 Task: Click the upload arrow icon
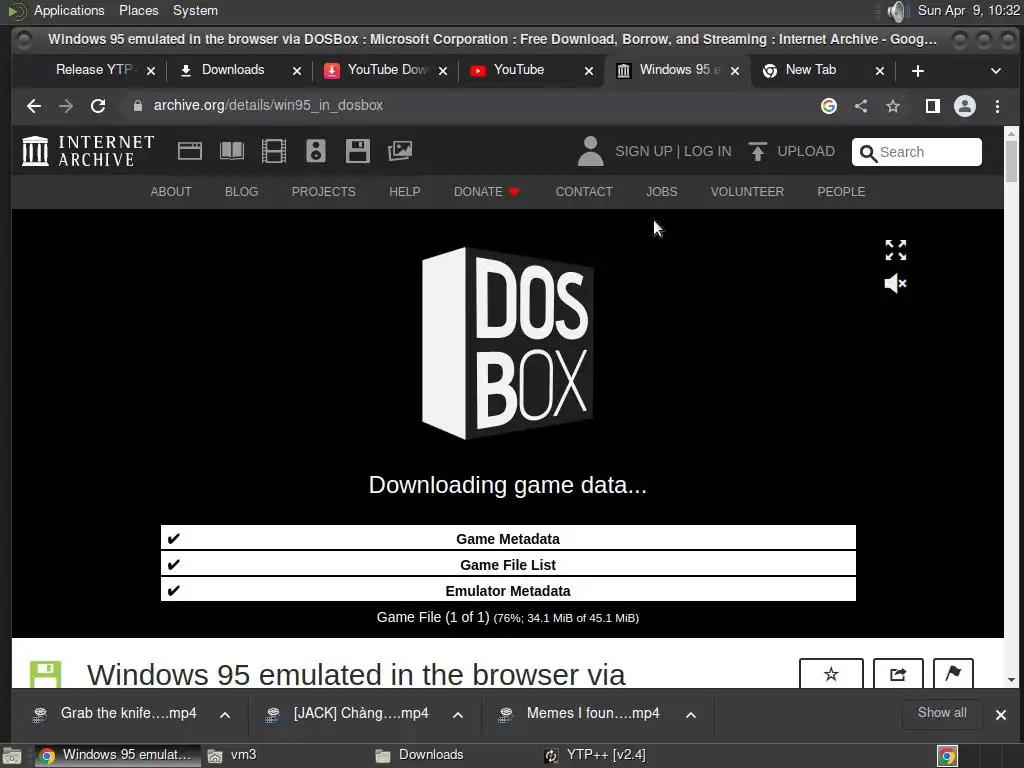758,152
